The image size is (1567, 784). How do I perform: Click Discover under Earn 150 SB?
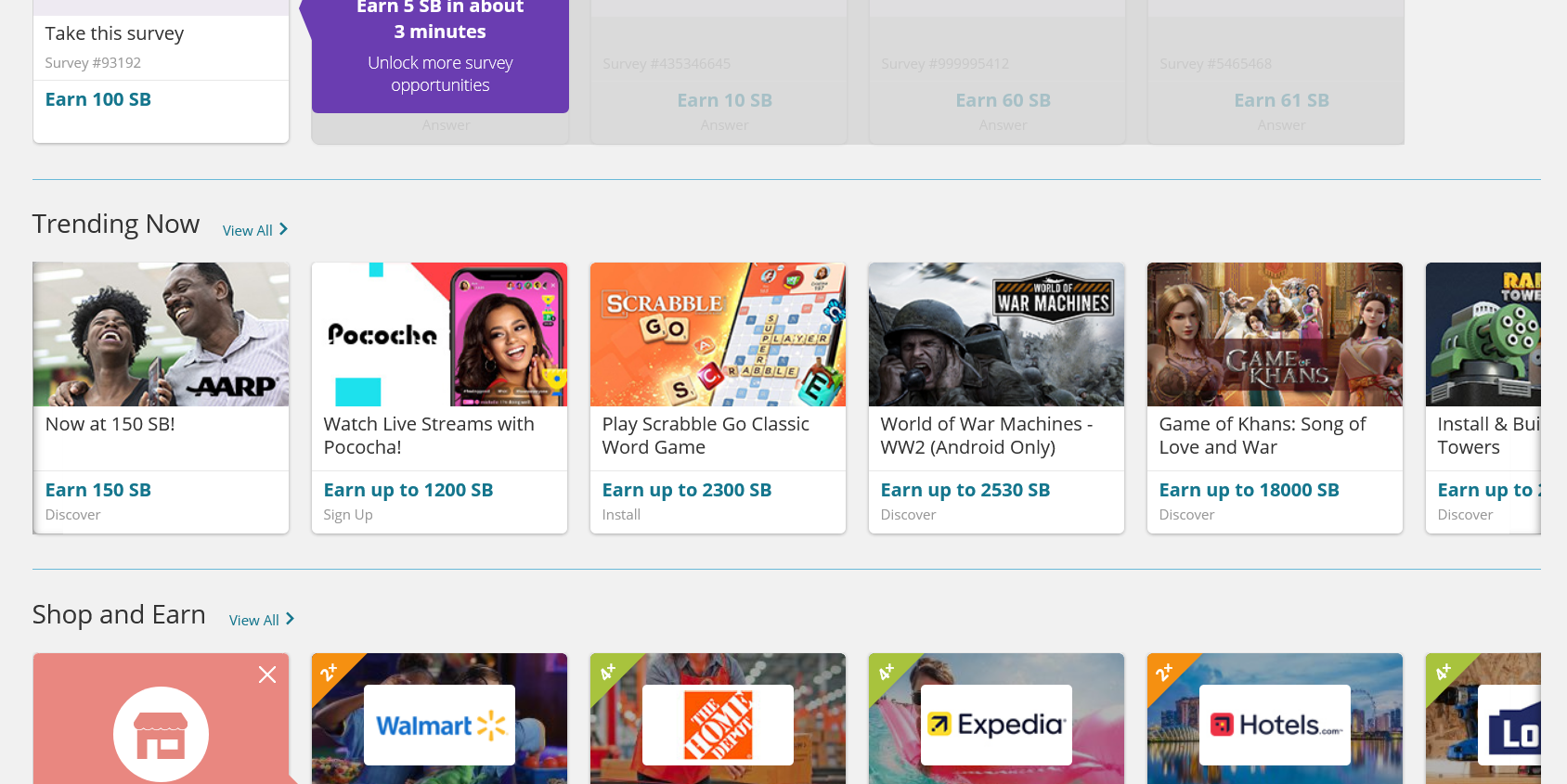pos(72,515)
